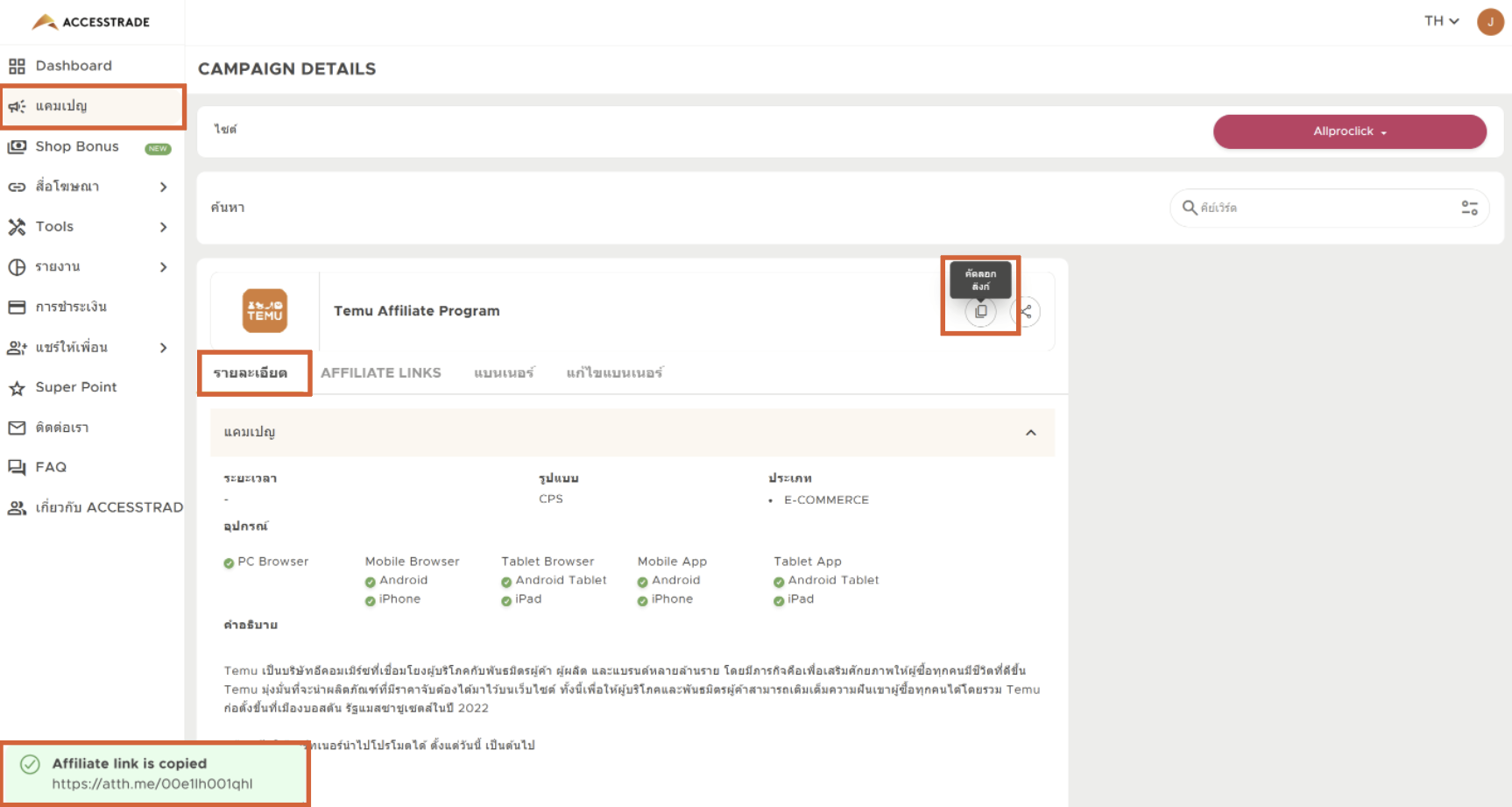The image size is (1512, 807).
Task: Click the แคมเปญ section header label
Action: tap(250, 433)
